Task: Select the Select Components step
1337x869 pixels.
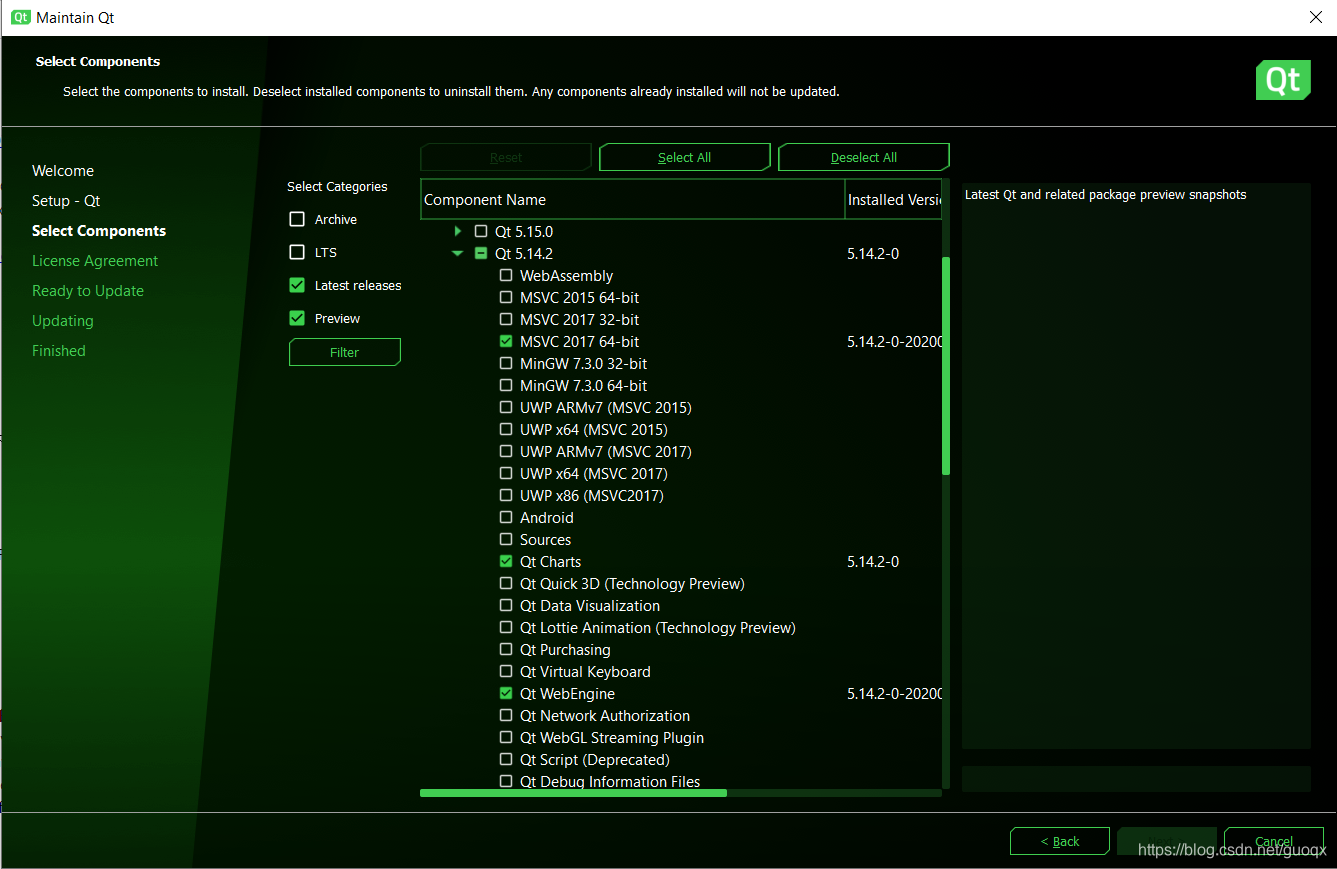Action: coord(99,231)
